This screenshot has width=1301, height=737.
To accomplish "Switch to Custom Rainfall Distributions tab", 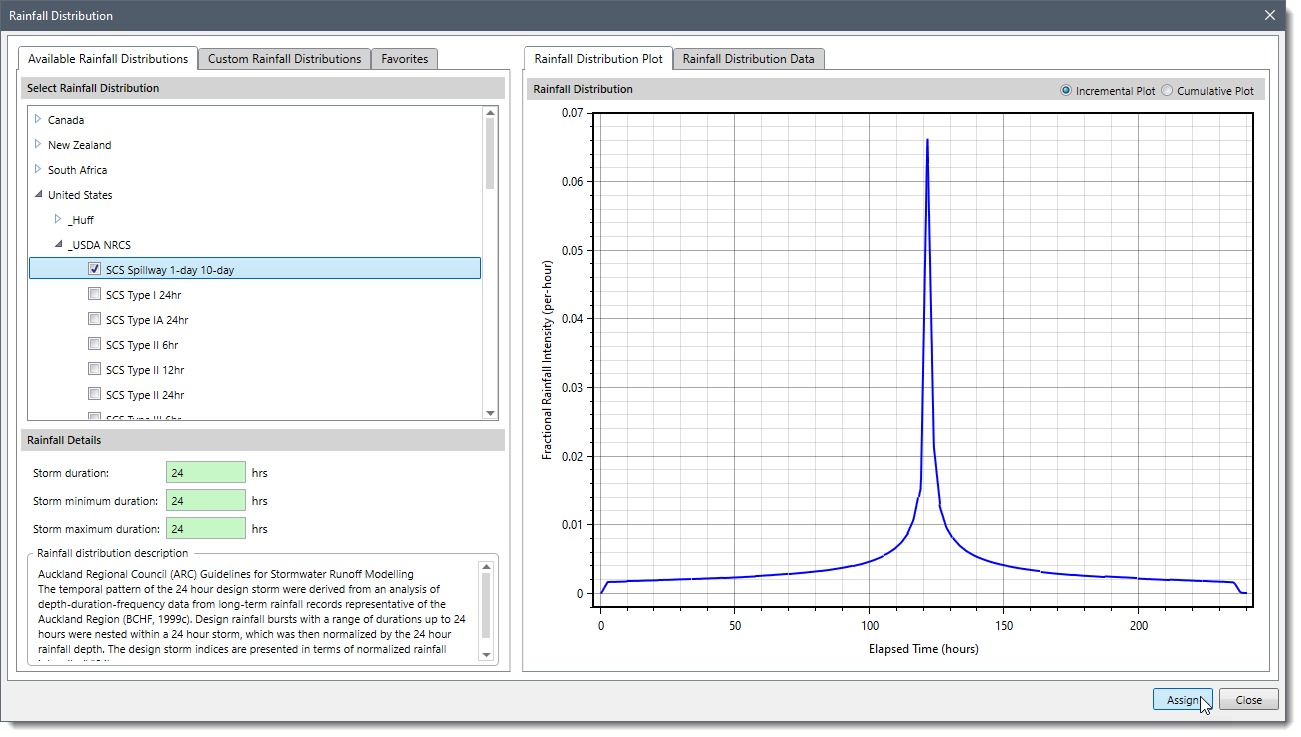I will [x=284, y=59].
